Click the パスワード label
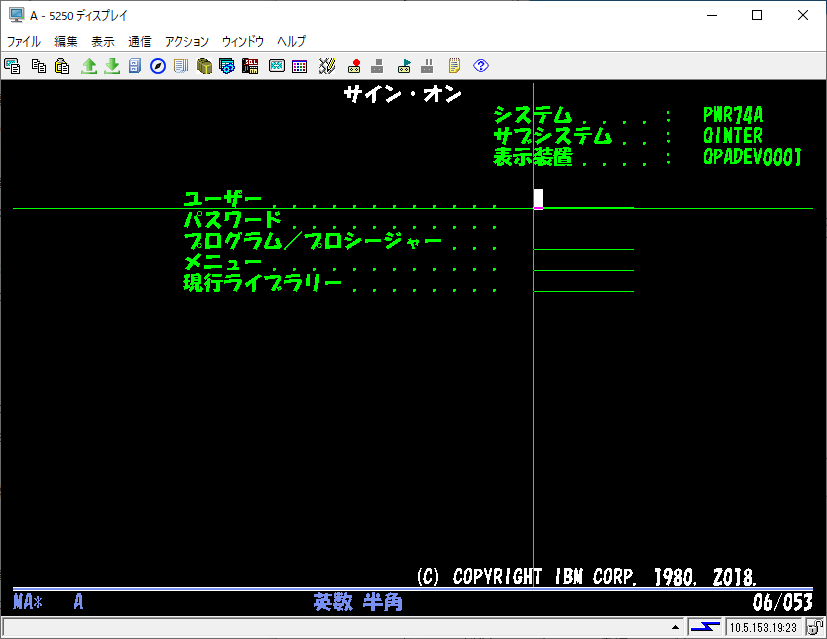 (233, 219)
